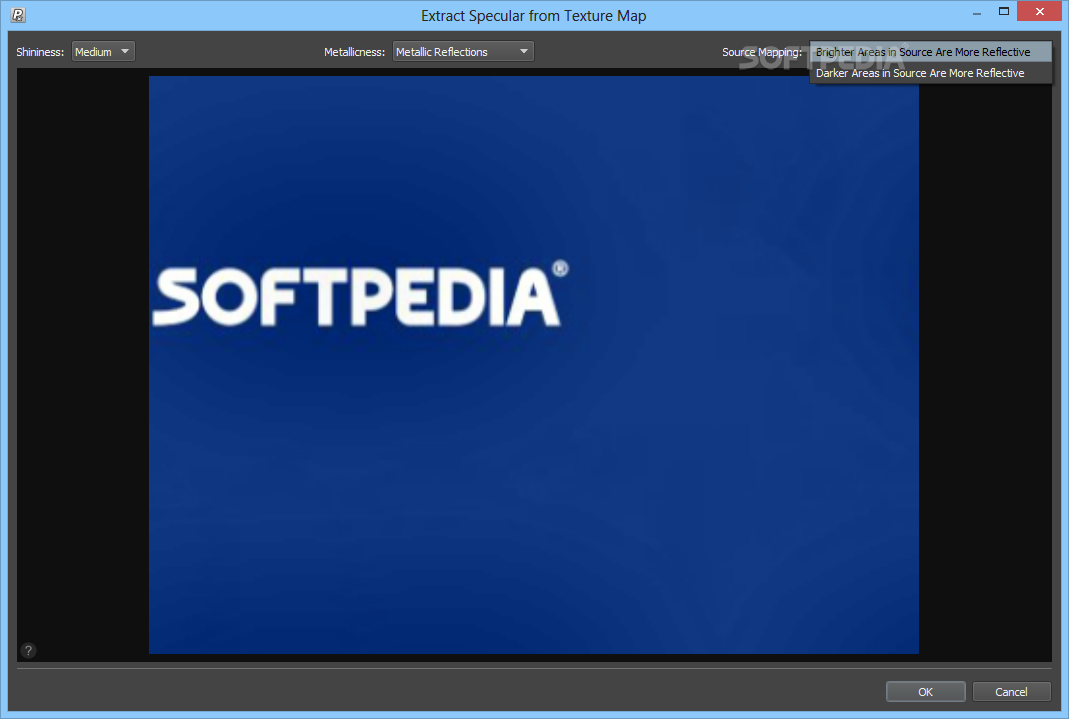Choose Brighter Areas in Source Are More Reflective
The width and height of the screenshot is (1069, 719).
pyautogui.click(x=931, y=52)
